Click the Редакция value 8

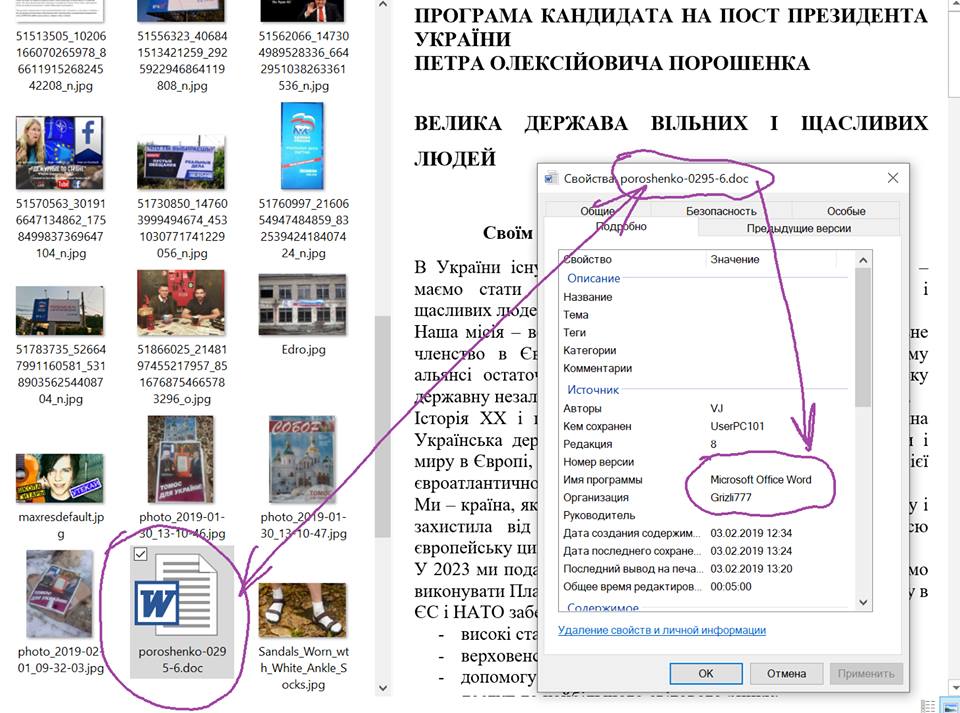coord(713,444)
